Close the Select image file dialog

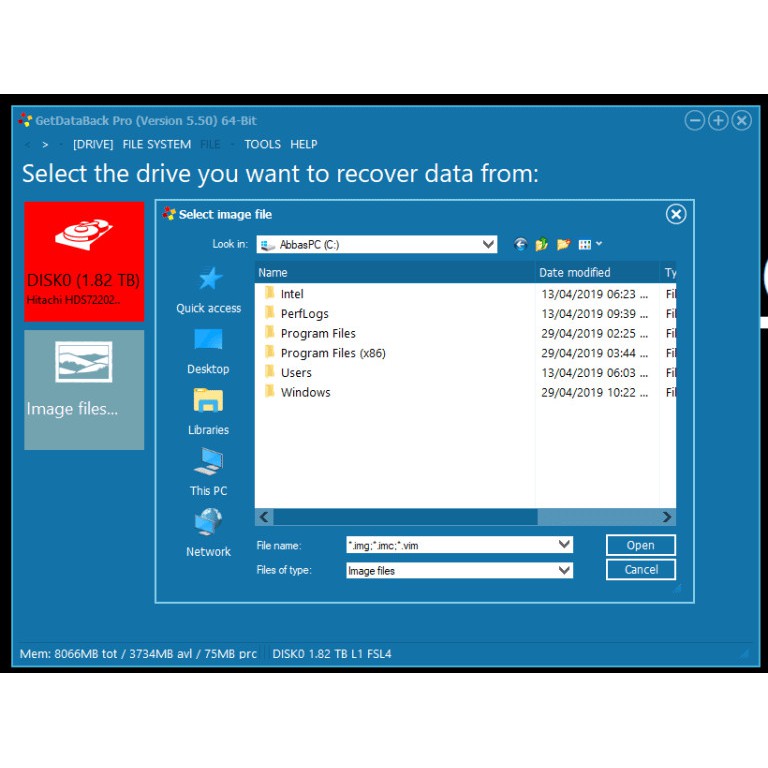pyautogui.click(x=676, y=214)
